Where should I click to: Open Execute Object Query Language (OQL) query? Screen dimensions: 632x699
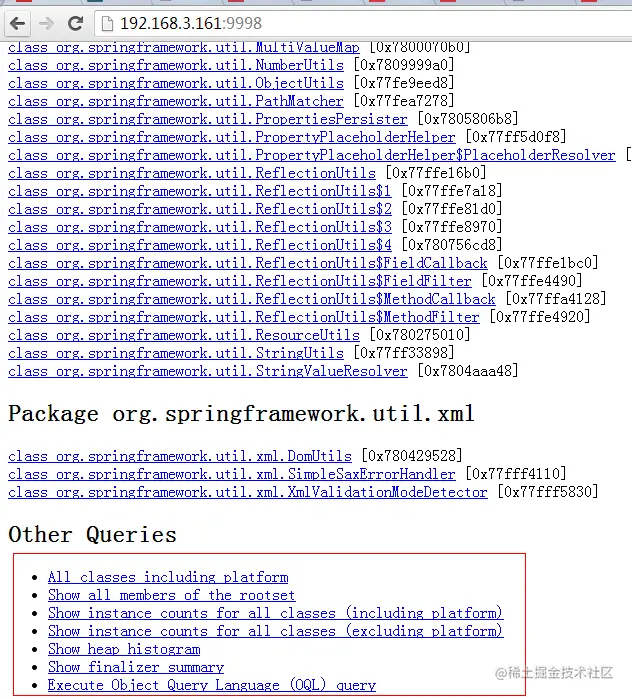tap(212, 685)
